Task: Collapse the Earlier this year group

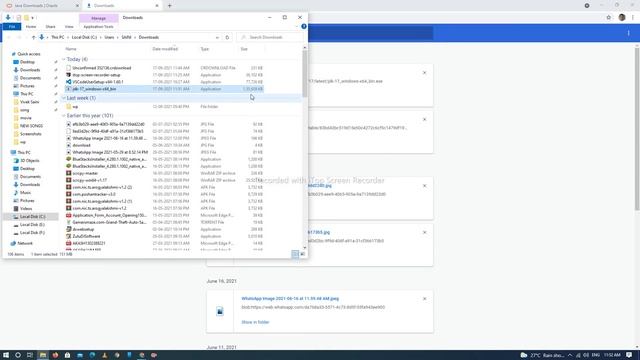Action: click(64, 116)
